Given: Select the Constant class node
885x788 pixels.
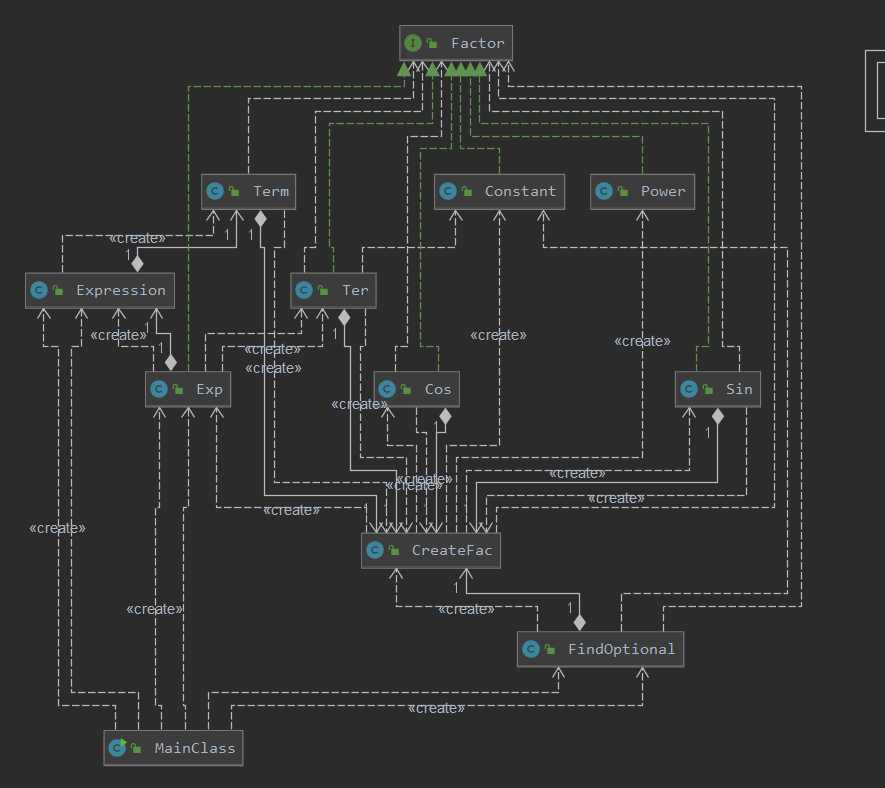Looking at the screenshot, I should [499, 191].
